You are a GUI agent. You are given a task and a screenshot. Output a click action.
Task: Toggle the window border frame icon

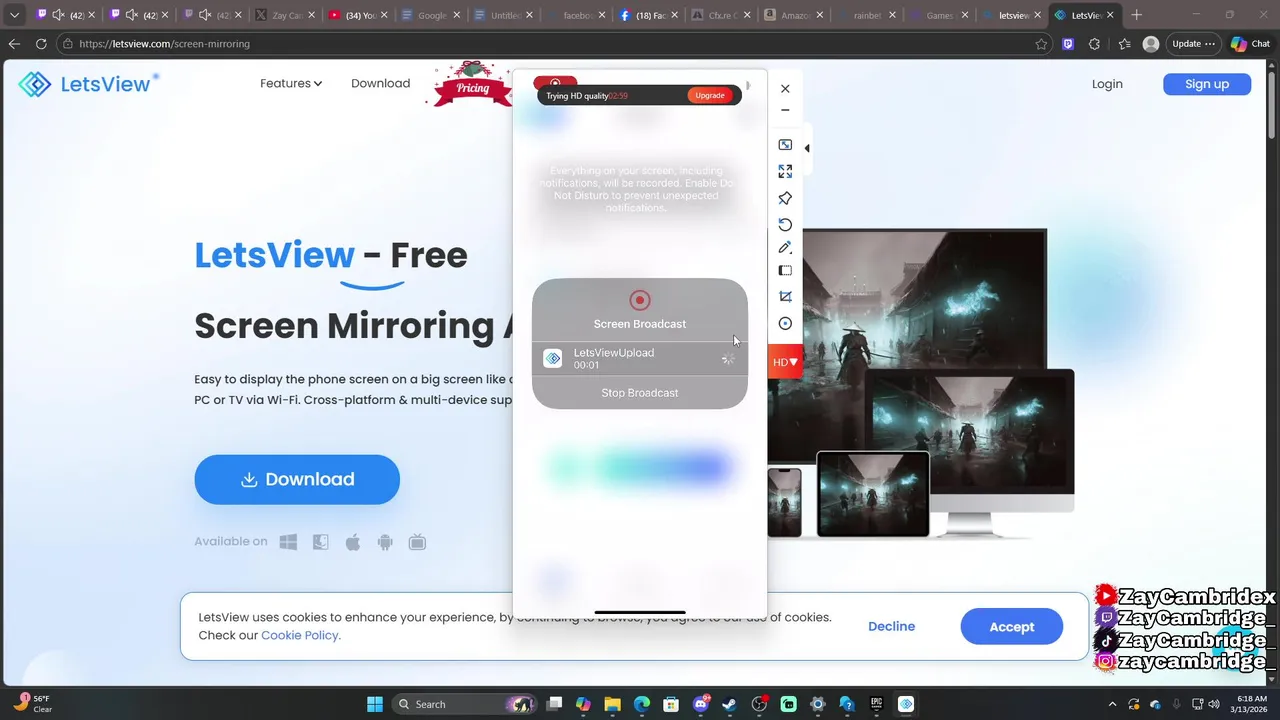[x=785, y=271]
